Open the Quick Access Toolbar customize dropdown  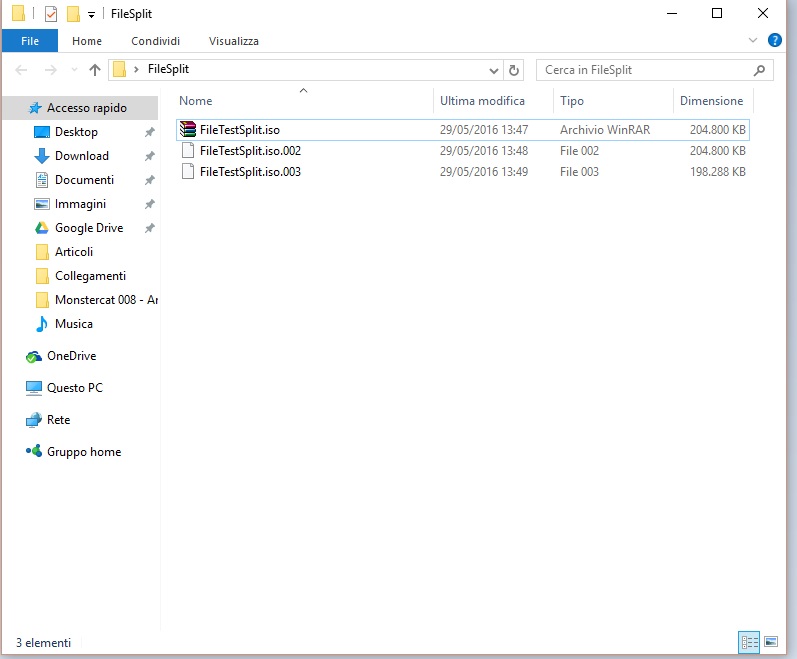(91, 14)
